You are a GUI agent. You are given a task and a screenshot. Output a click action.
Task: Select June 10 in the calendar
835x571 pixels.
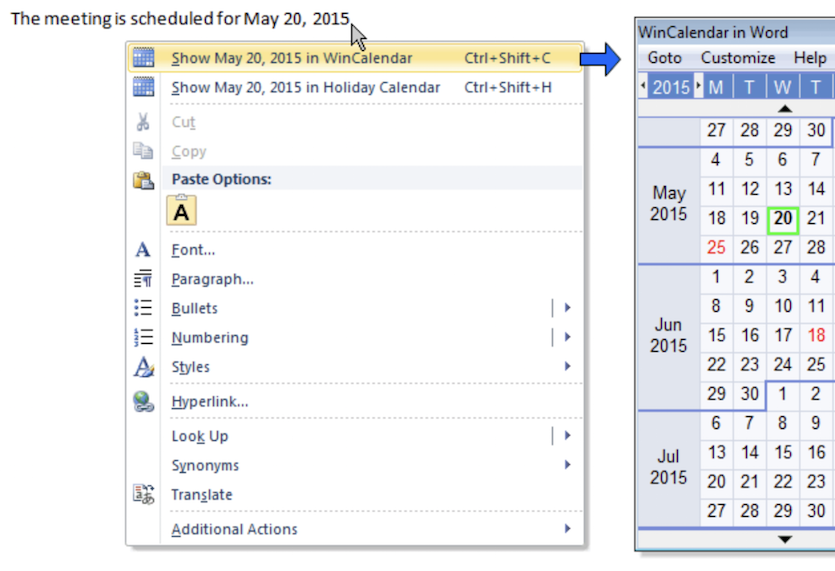783,306
